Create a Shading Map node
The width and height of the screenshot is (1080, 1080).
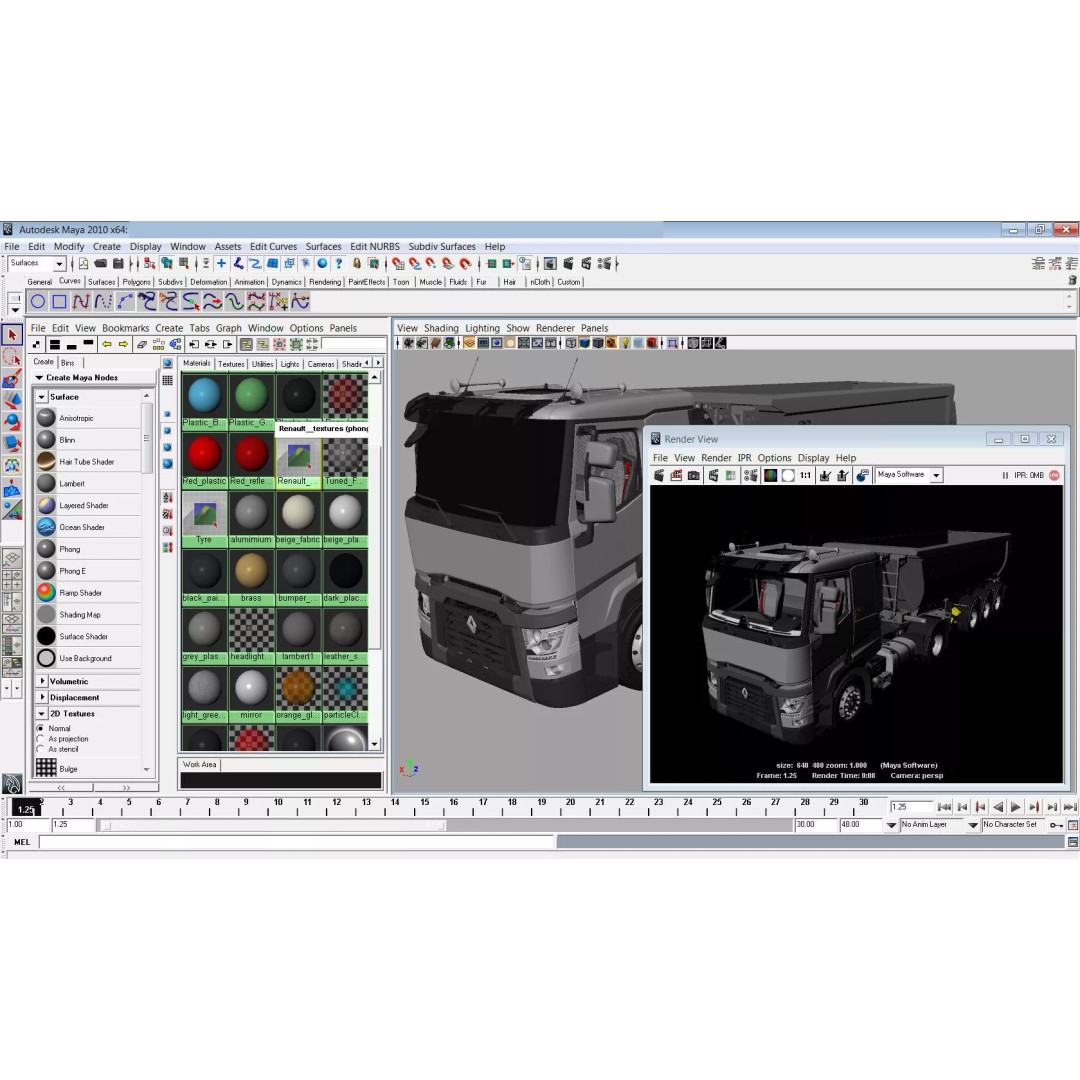(x=88, y=614)
